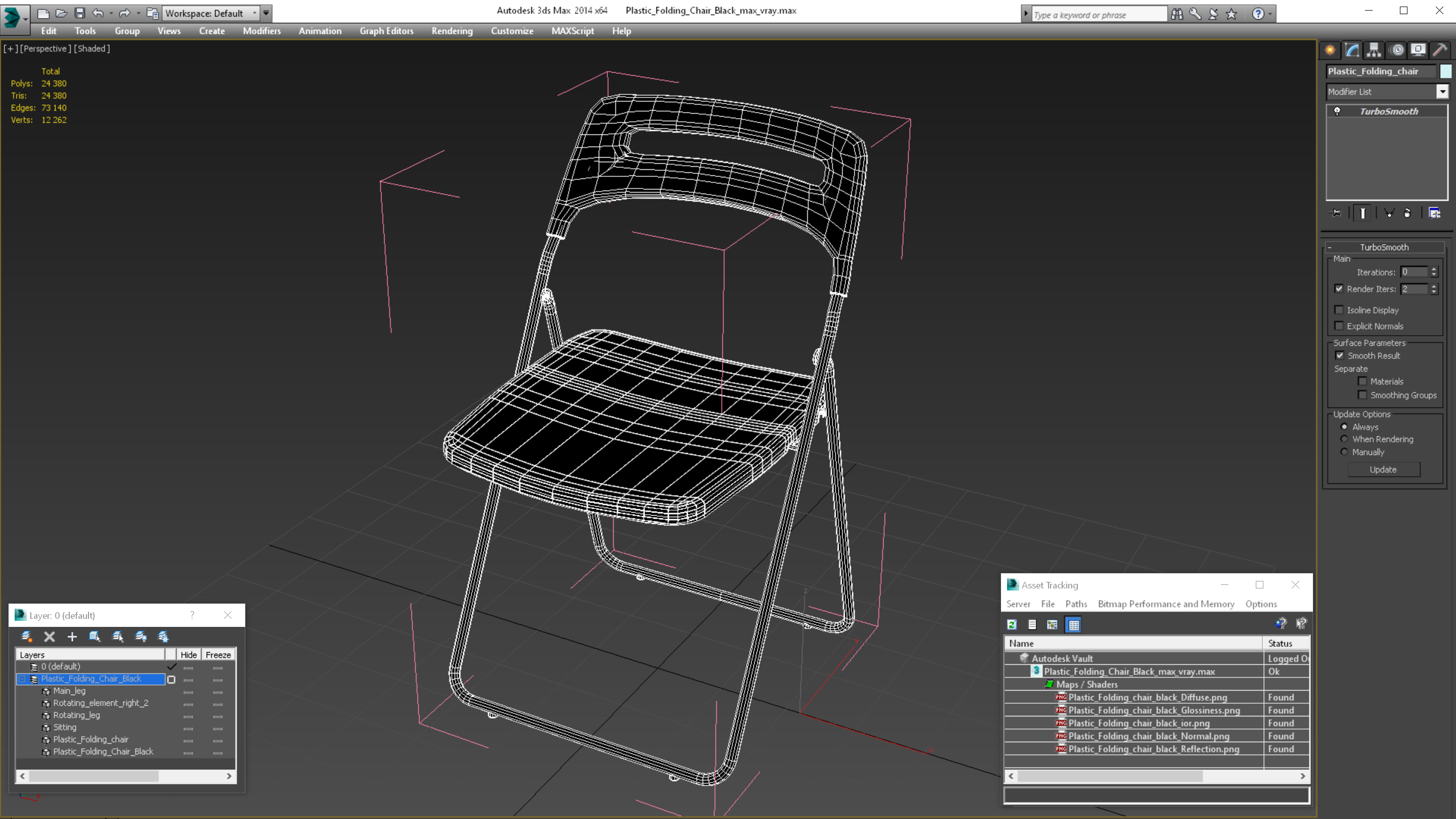Remove modifier from stack with trash icon
Screen dimensions: 1456x819
[1407, 213]
